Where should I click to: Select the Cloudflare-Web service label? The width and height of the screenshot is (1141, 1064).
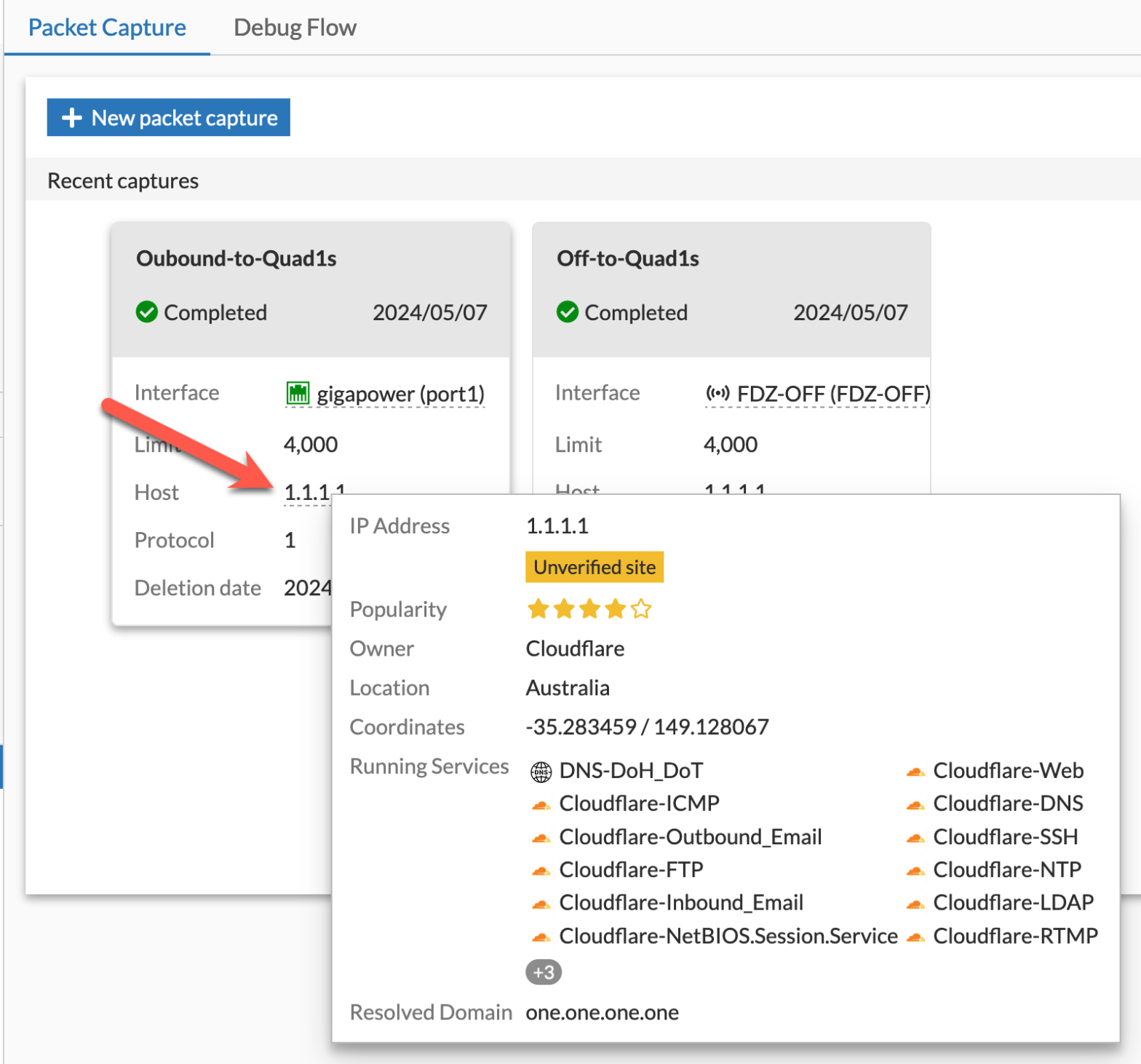coord(1009,770)
